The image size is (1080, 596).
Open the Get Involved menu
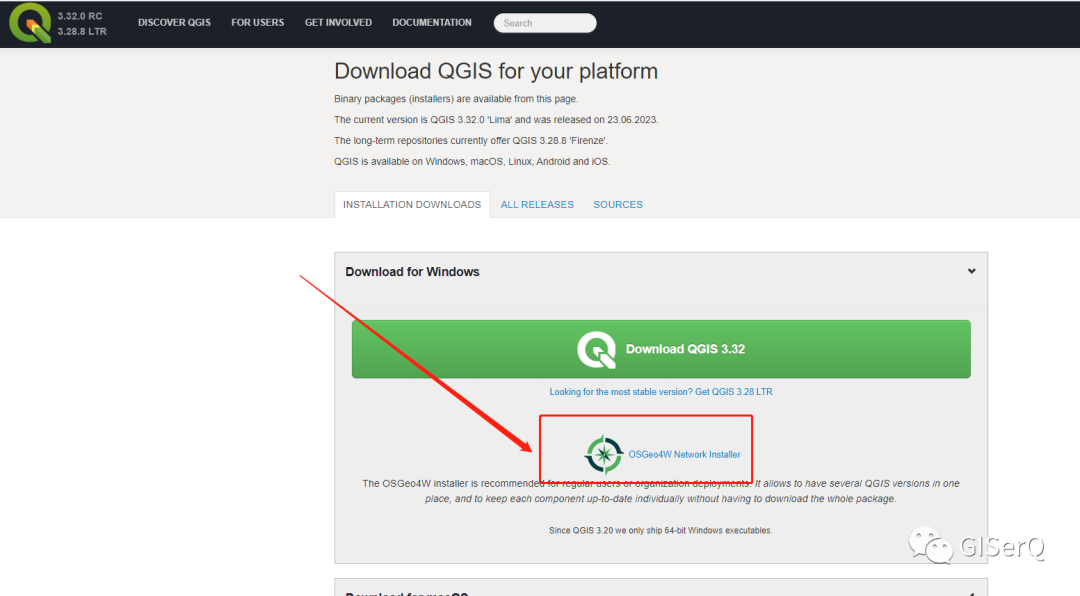pos(338,23)
